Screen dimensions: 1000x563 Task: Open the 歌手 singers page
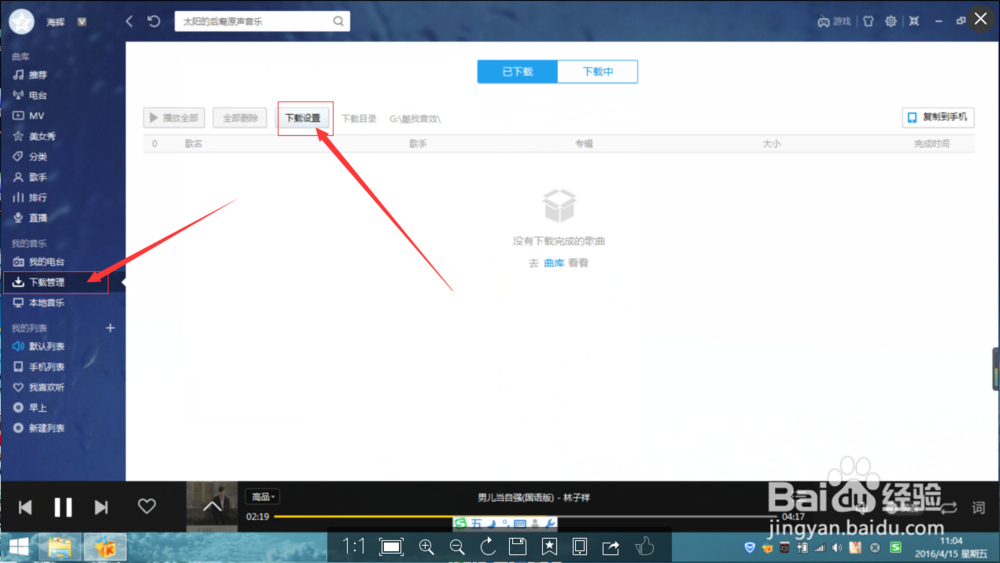[x=30, y=177]
